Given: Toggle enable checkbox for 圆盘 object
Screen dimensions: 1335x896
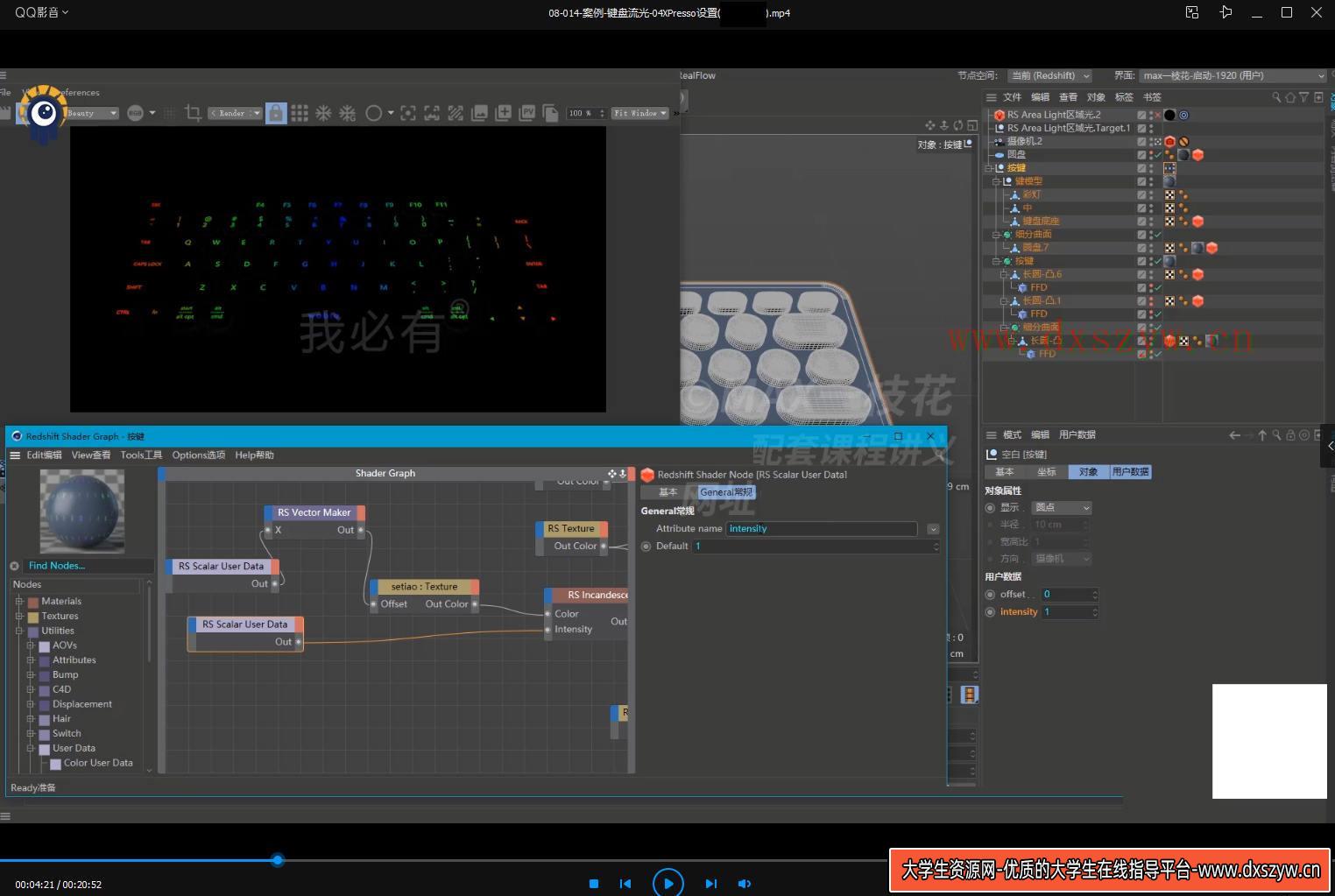Looking at the screenshot, I should [x=1141, y=155].
